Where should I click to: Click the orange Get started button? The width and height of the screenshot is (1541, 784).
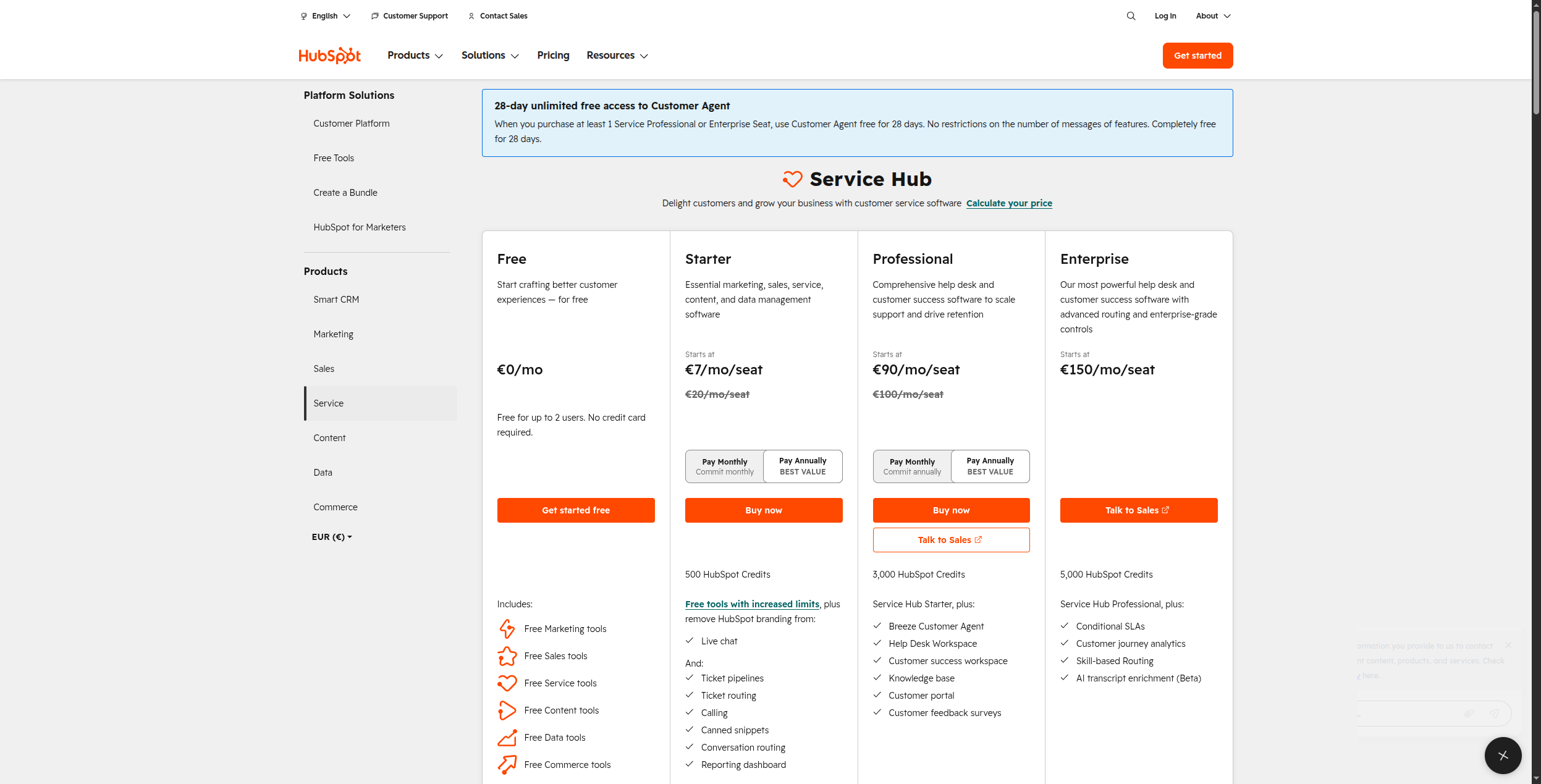tap(1197, 56)
